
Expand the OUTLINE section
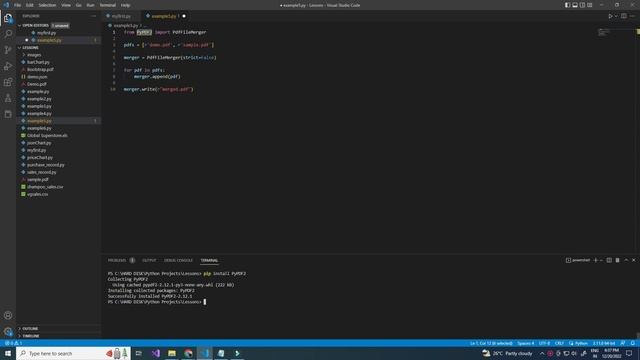(30, 329)
